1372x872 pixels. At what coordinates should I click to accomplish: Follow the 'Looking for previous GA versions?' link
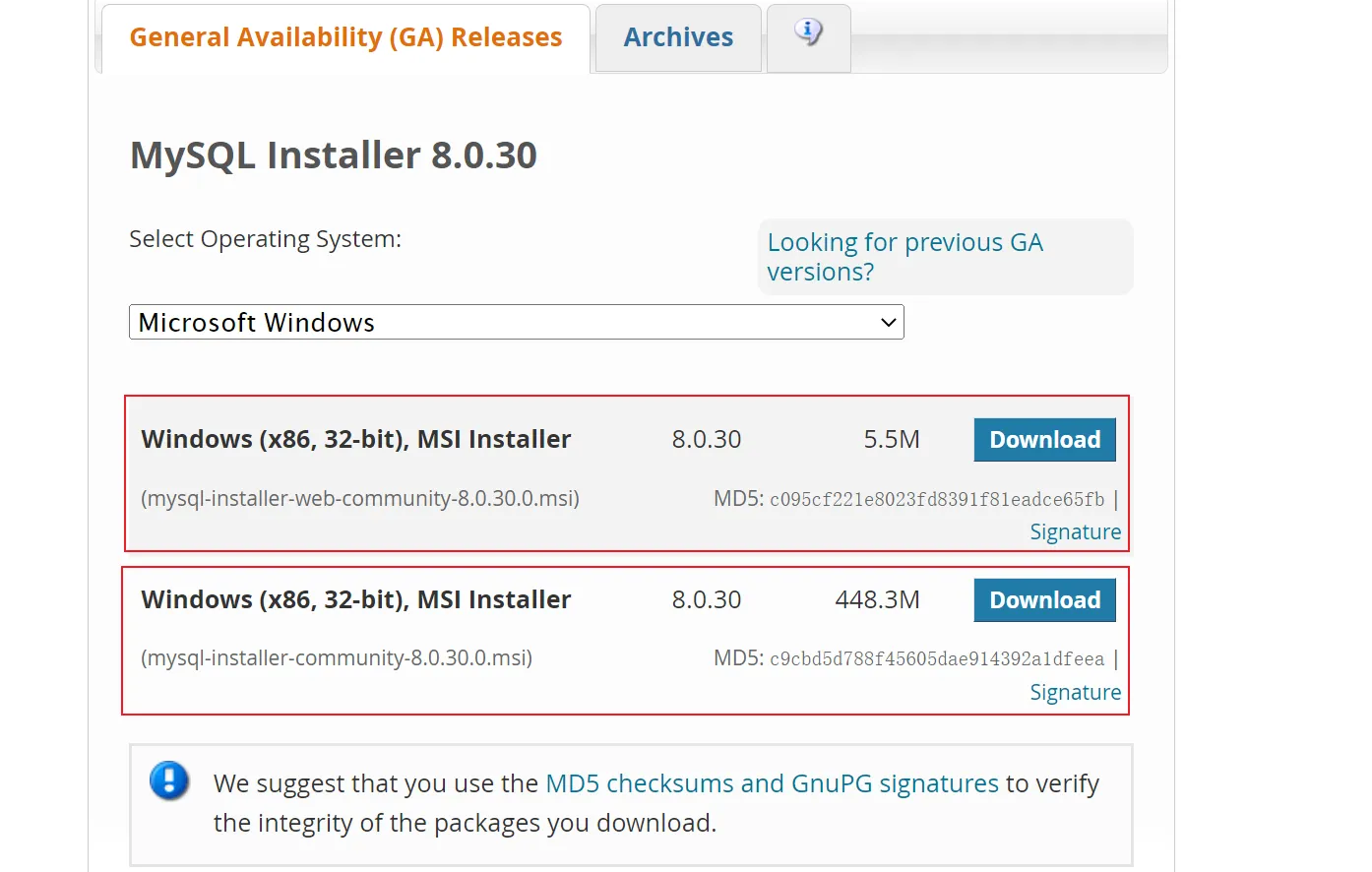coord(904,257)
